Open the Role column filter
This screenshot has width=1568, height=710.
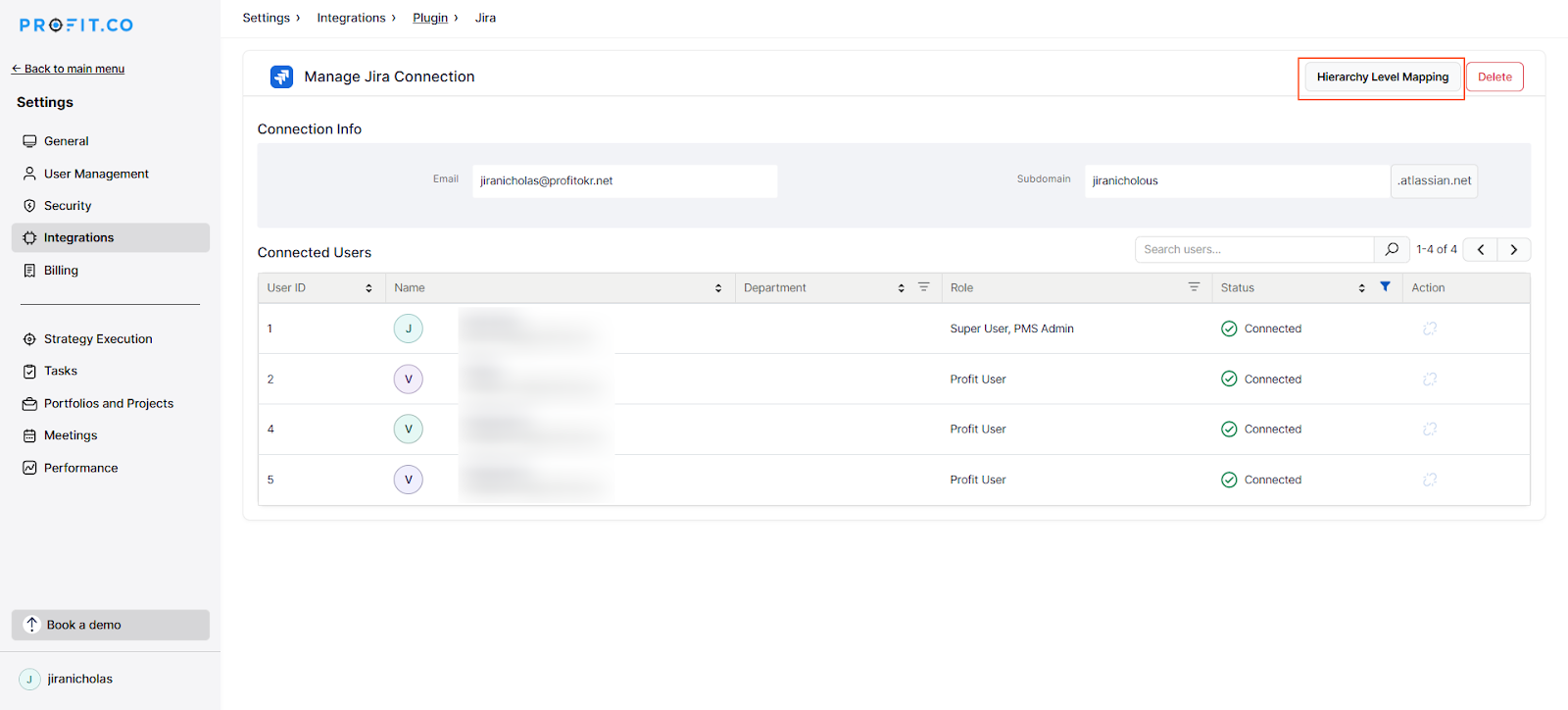click(1194, 287)
